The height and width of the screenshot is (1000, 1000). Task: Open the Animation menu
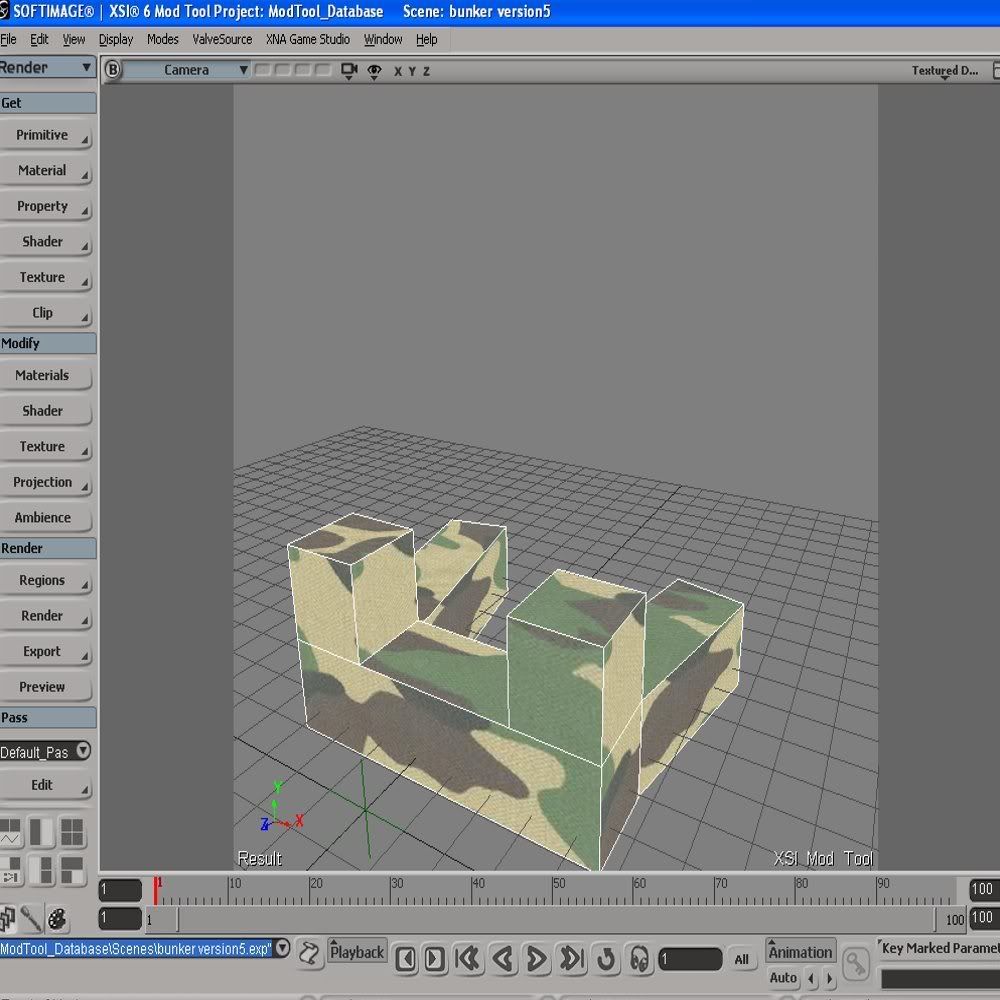800,952
